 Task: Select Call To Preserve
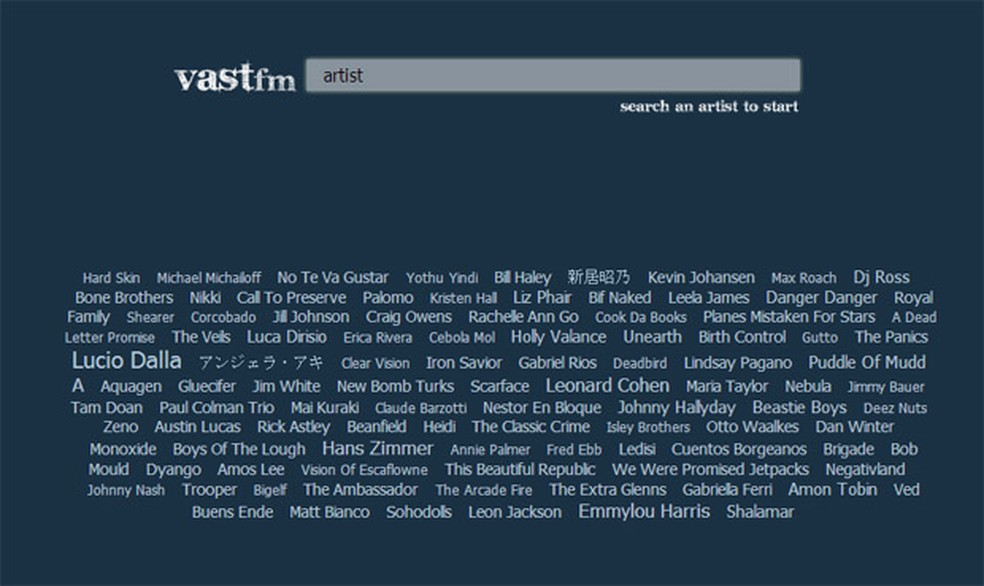pyautogui.click(x=291, y=297)
